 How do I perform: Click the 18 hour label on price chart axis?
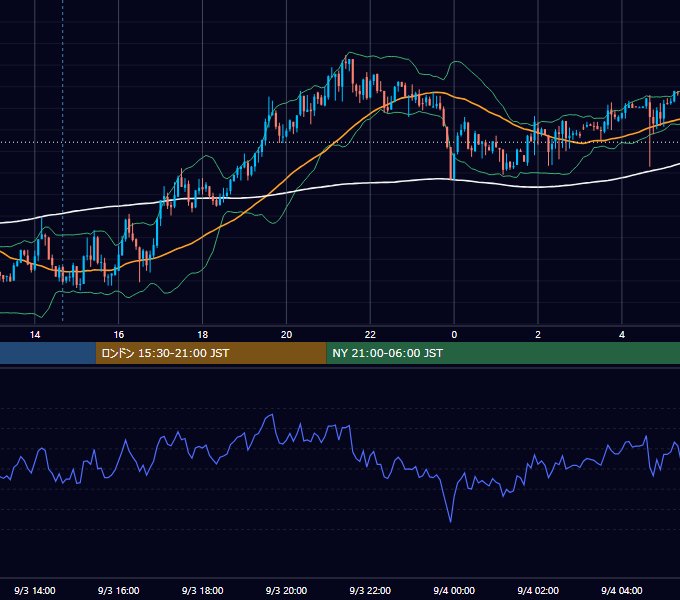(203, 335)
